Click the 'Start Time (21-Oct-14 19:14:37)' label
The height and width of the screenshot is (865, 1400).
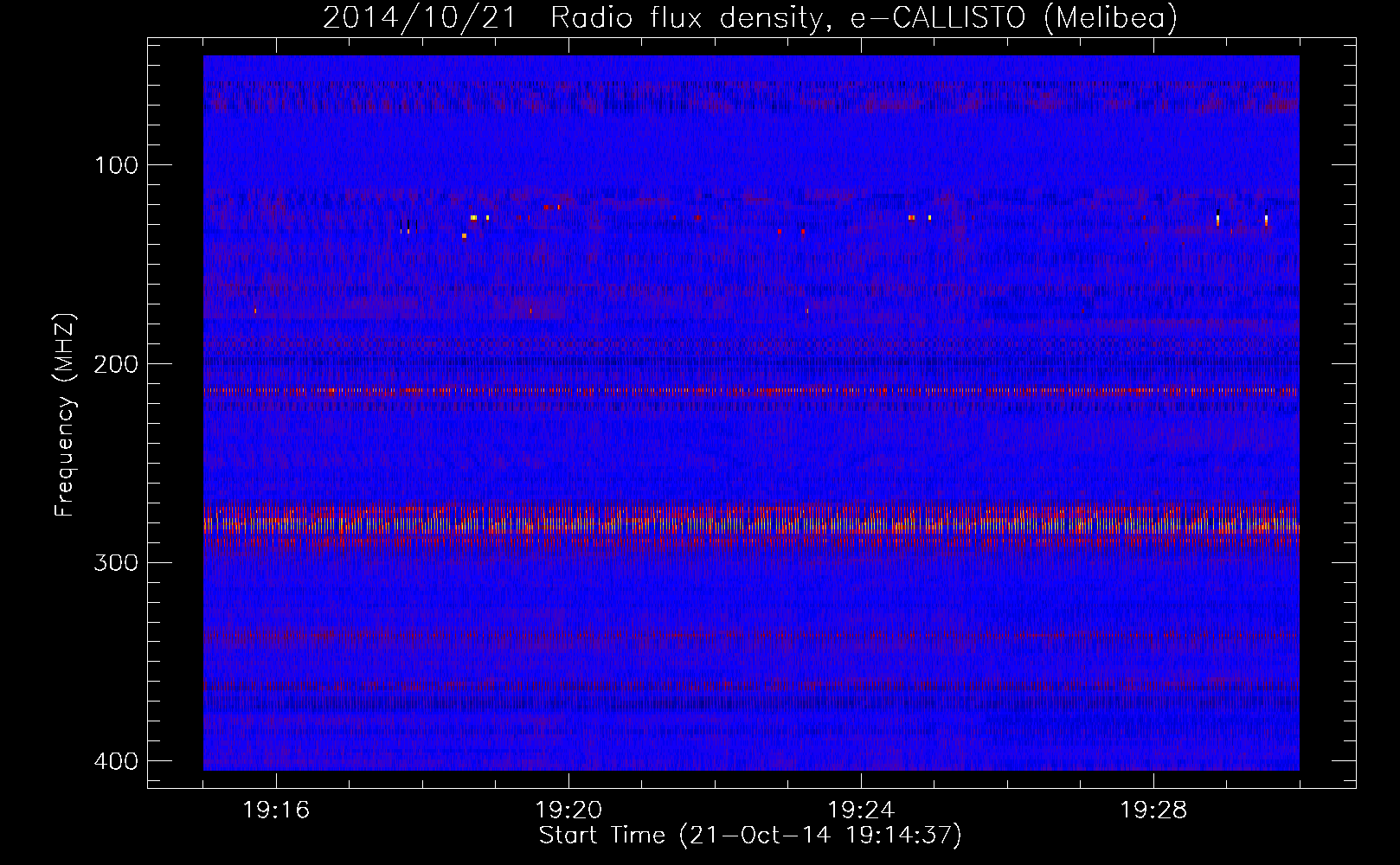point(750,836)
